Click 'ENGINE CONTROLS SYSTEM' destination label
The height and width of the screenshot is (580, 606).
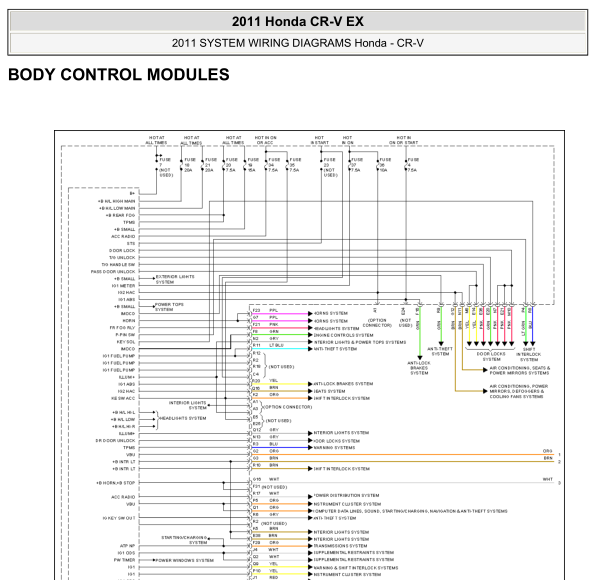point(343,335)
